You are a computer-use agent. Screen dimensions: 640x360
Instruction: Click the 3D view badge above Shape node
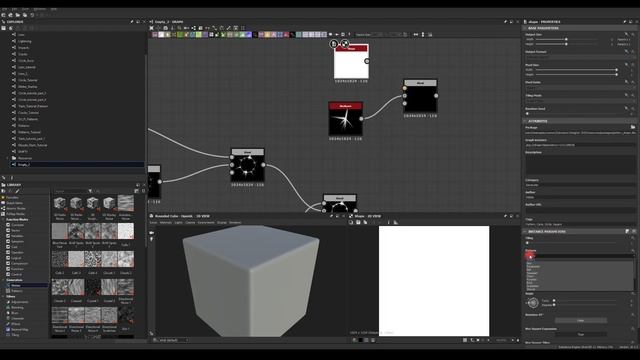334,43
